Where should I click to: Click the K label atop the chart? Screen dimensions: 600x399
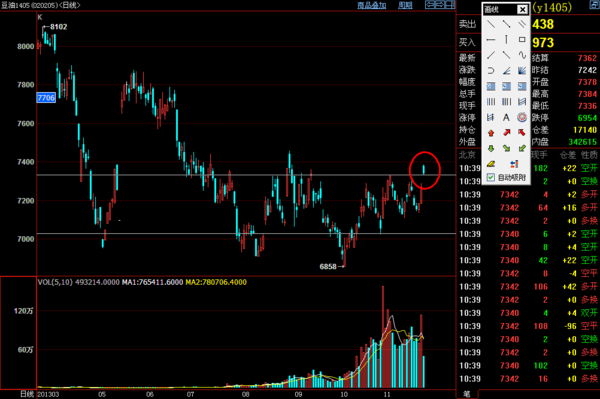pos(40,17)
